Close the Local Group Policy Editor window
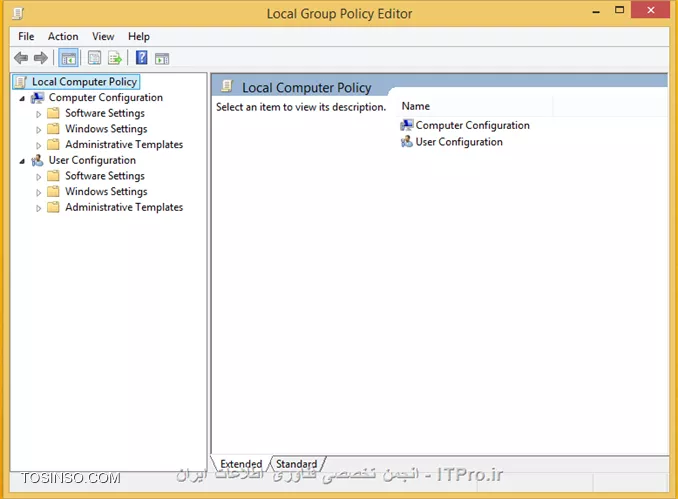The height and width of the screenshot is (499, 678). tap(651, 10)
